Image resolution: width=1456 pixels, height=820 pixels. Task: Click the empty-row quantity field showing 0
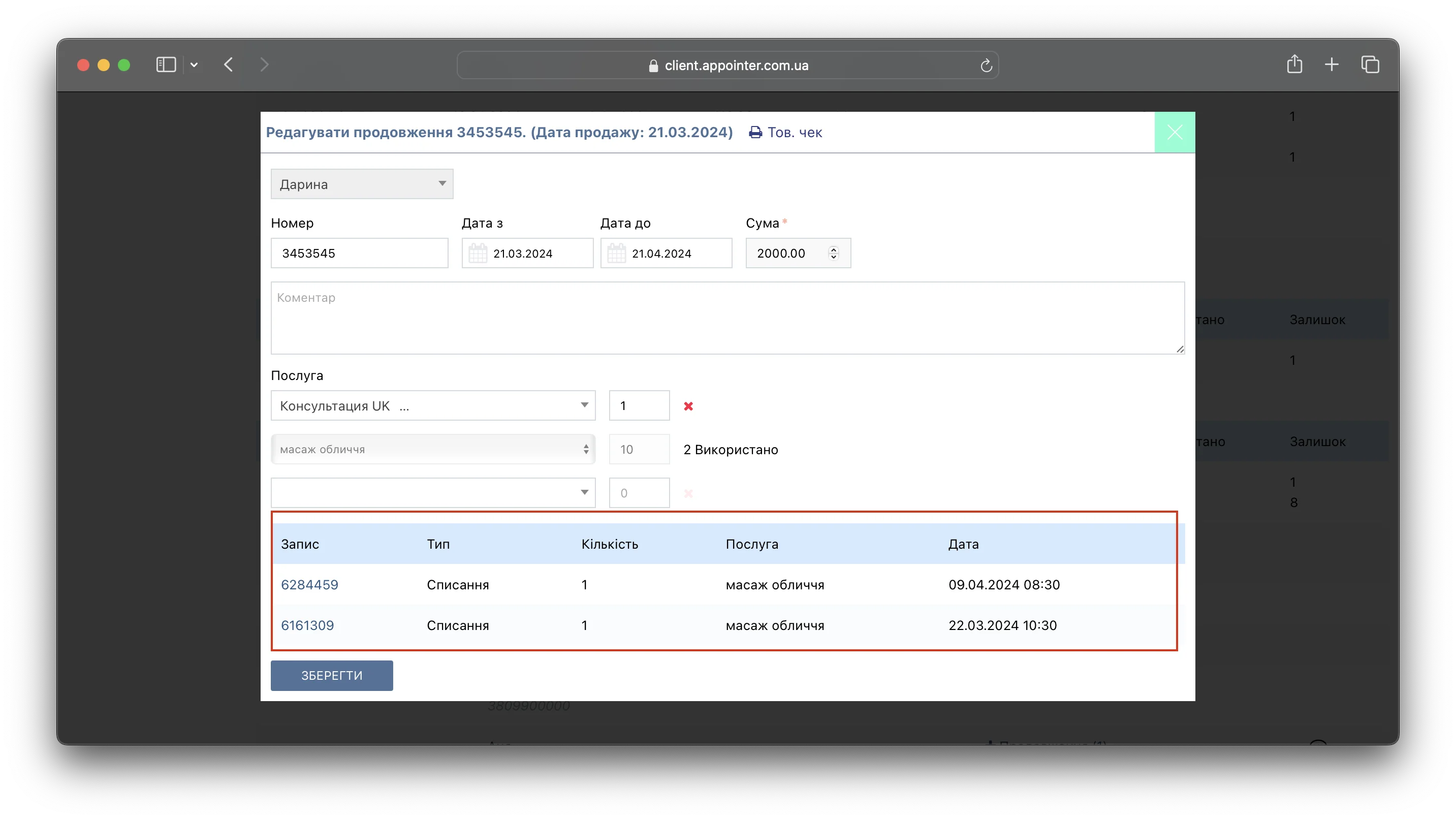[639, 493]
